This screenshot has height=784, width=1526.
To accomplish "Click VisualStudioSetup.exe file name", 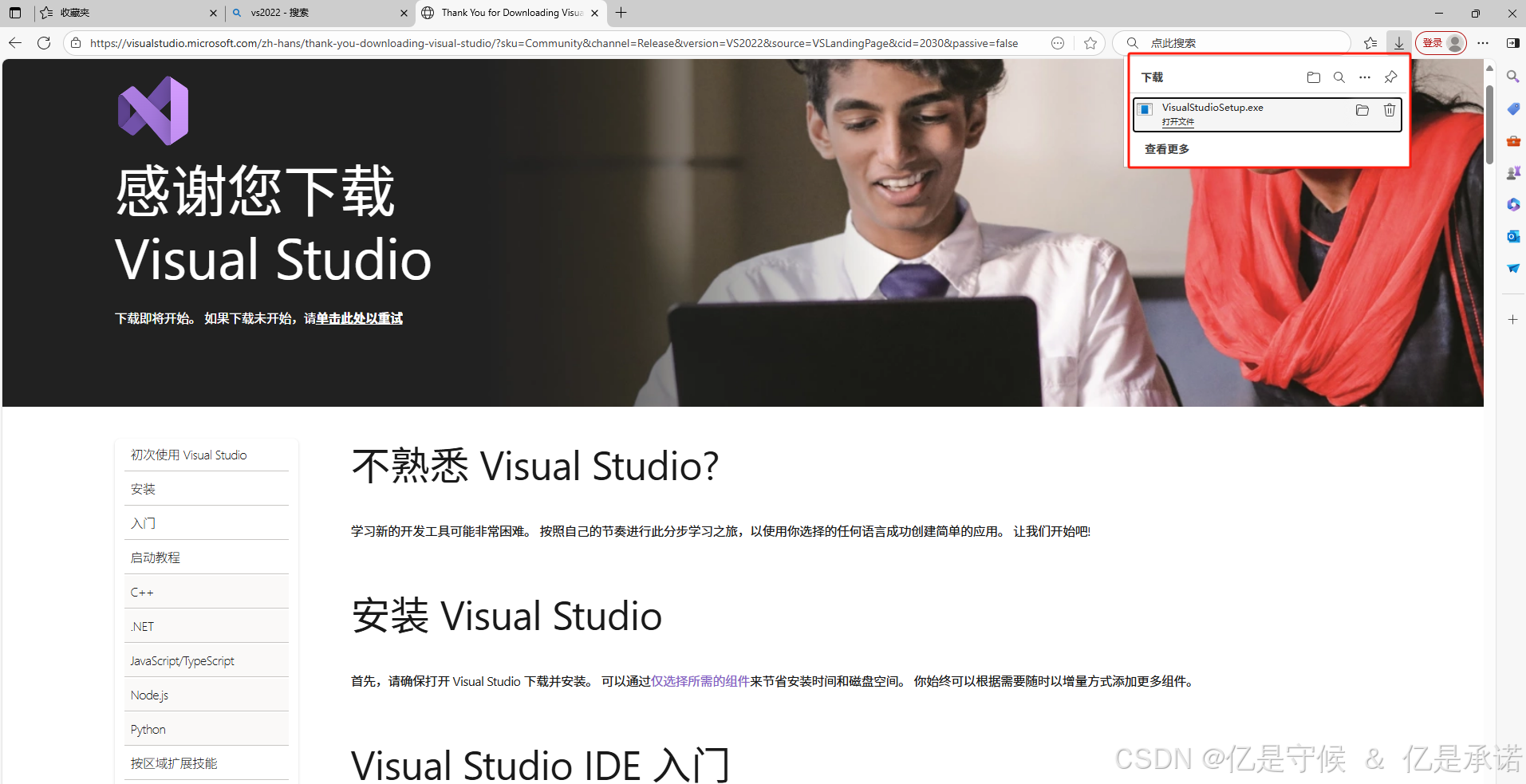I will (x=1213, y=108).
